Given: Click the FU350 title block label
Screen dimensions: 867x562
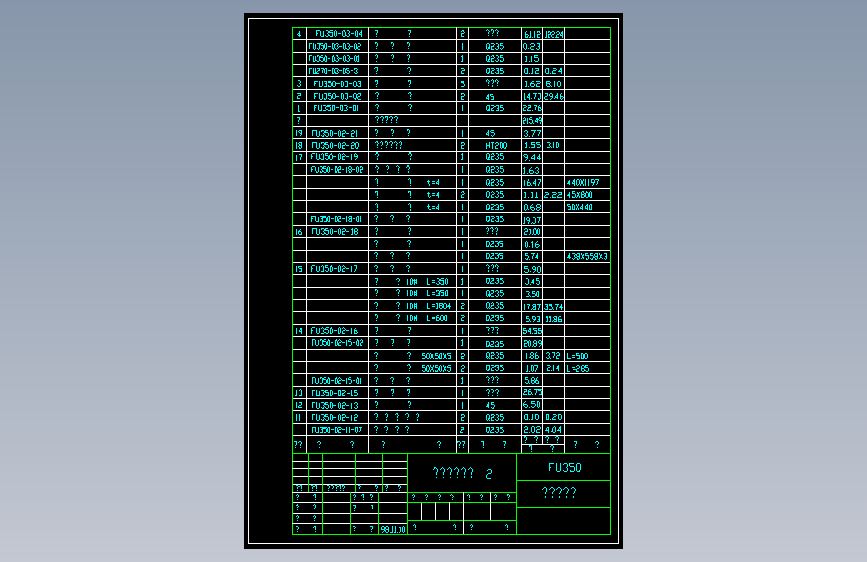Looking at the screenshot, I should tap(565, 468).
